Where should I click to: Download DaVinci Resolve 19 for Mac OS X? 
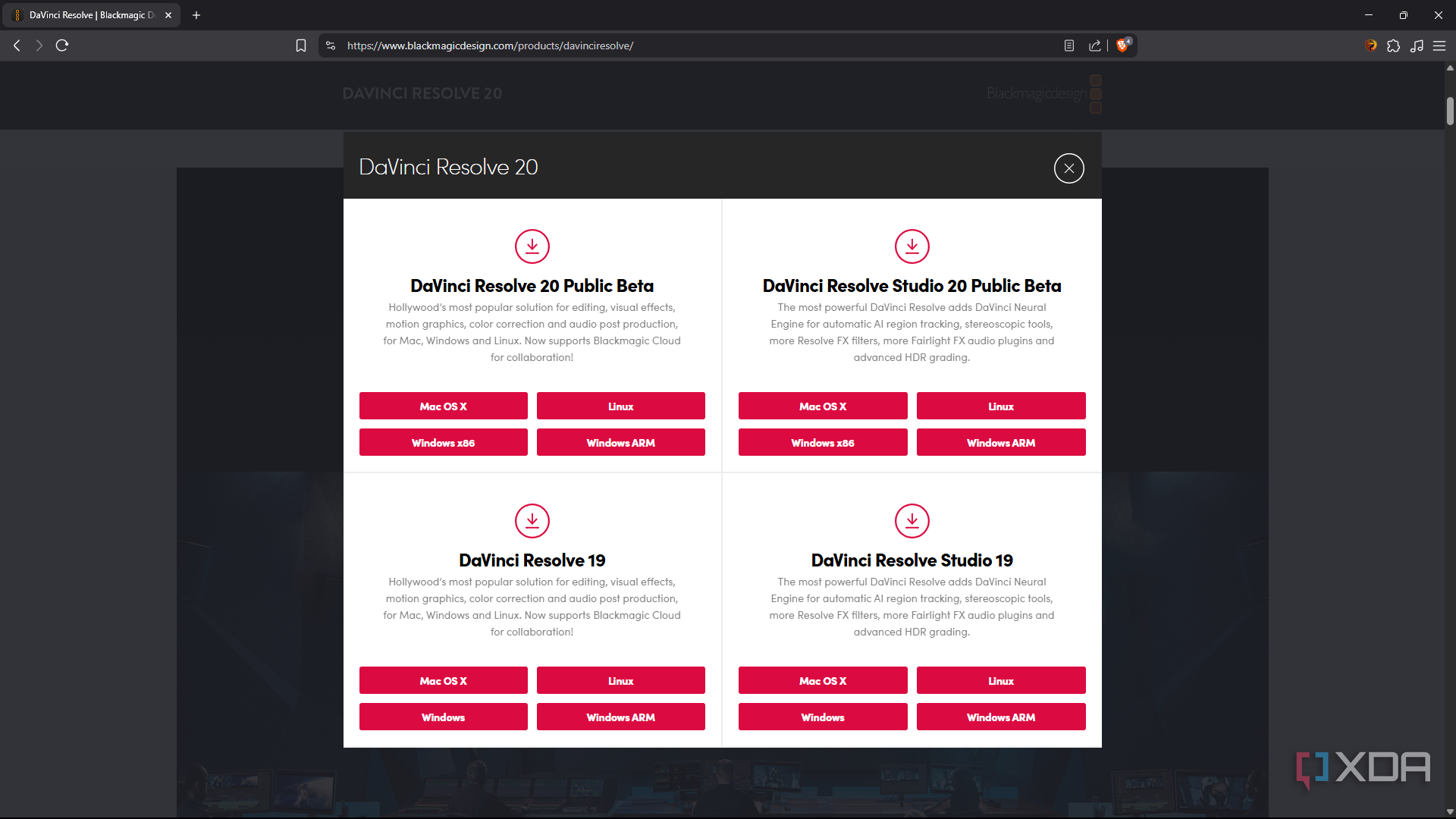tap(444, 680)
